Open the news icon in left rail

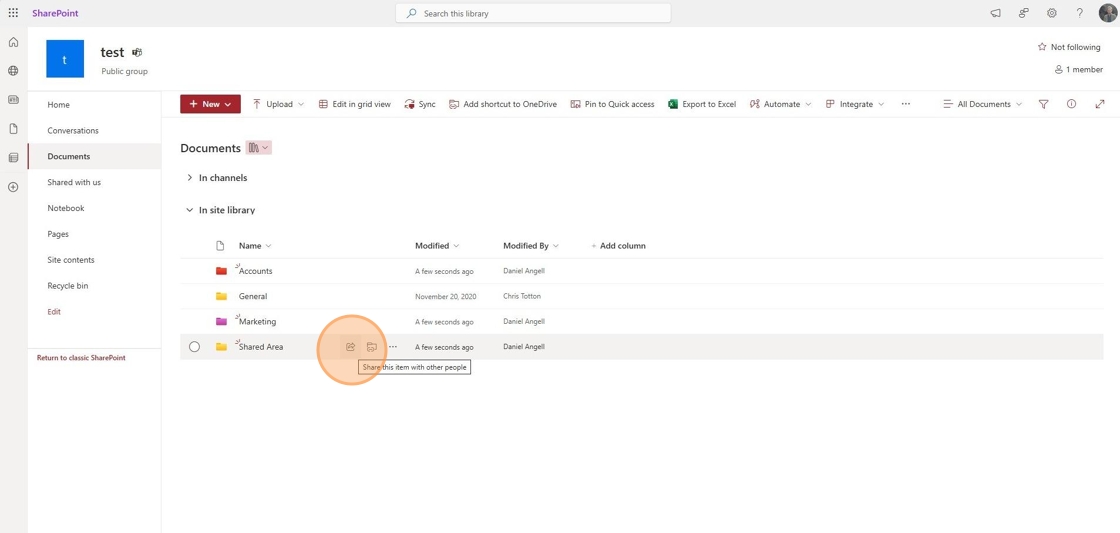click(x=13, y=100)
